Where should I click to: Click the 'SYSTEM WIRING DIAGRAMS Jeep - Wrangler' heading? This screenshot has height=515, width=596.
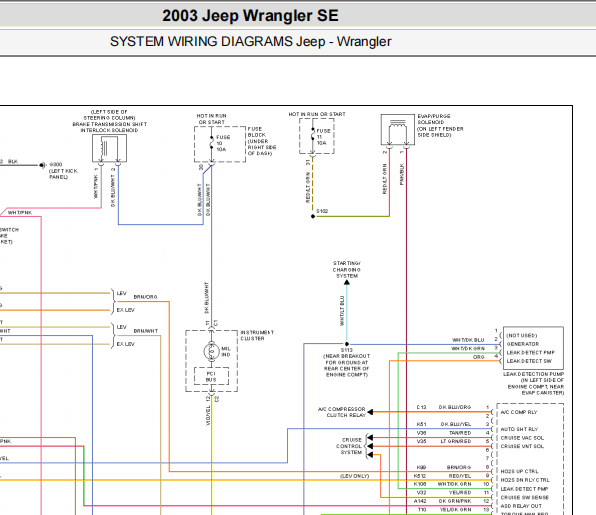tap(250, 41)
